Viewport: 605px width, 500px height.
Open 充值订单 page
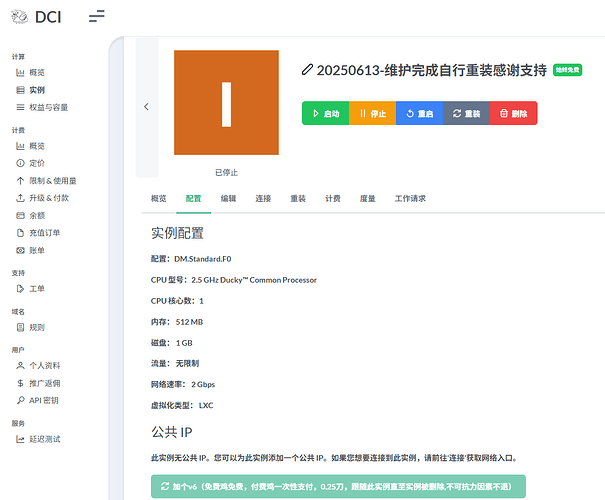point(38,233)
